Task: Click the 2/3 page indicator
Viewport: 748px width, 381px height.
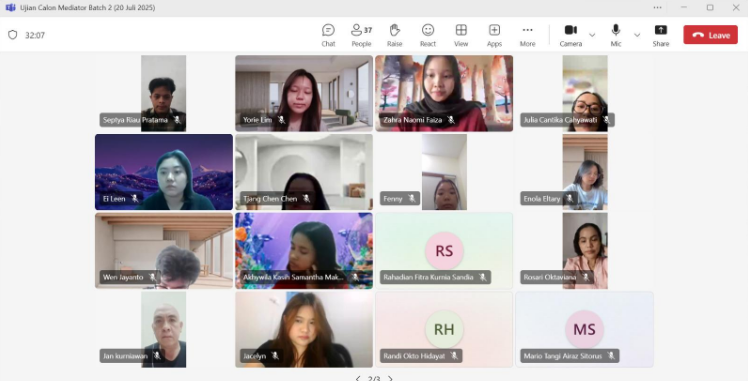Action: point(374,379)
